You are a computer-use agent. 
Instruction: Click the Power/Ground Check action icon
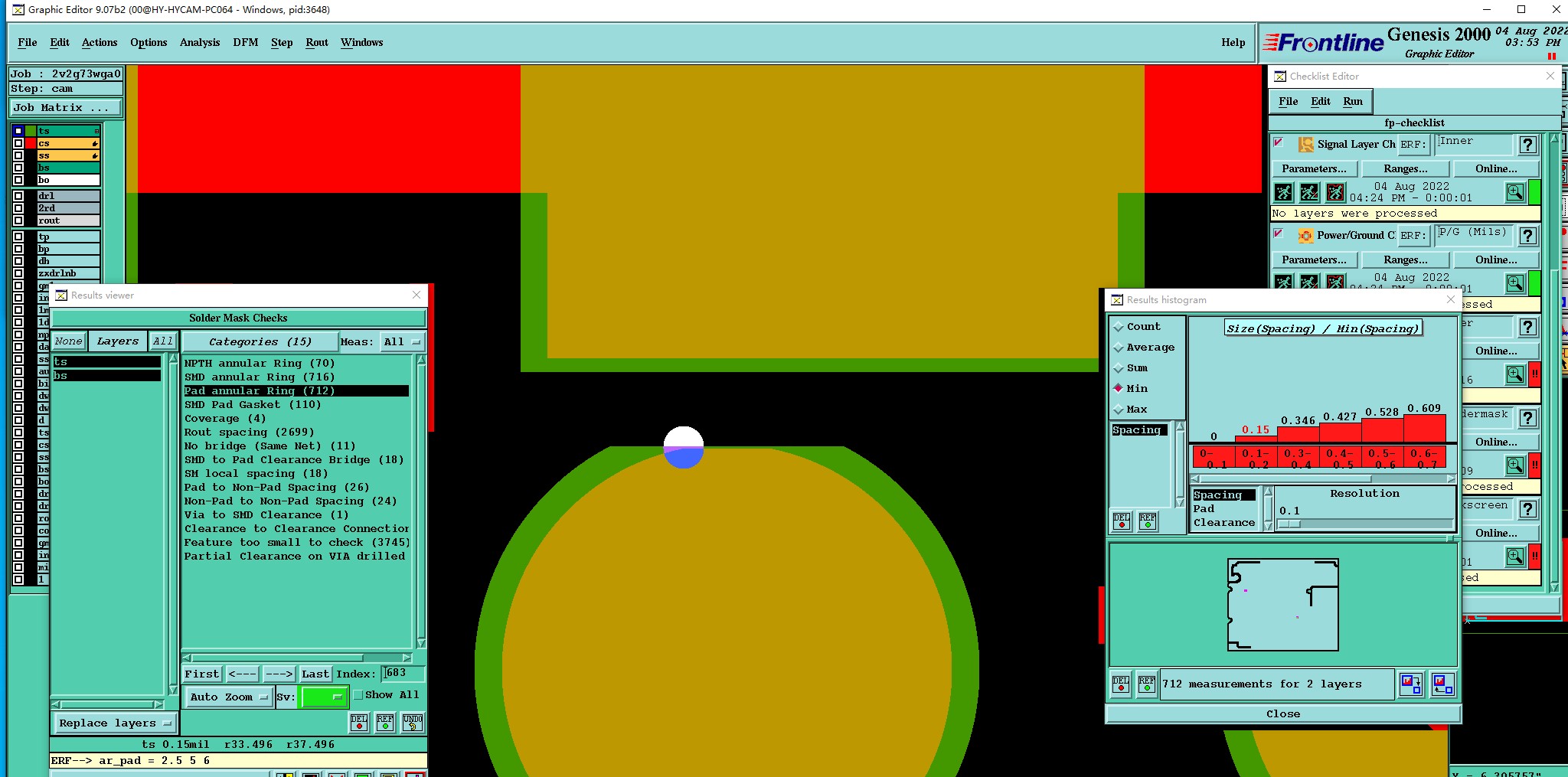pyautogui.click(x=1306, y=235)
